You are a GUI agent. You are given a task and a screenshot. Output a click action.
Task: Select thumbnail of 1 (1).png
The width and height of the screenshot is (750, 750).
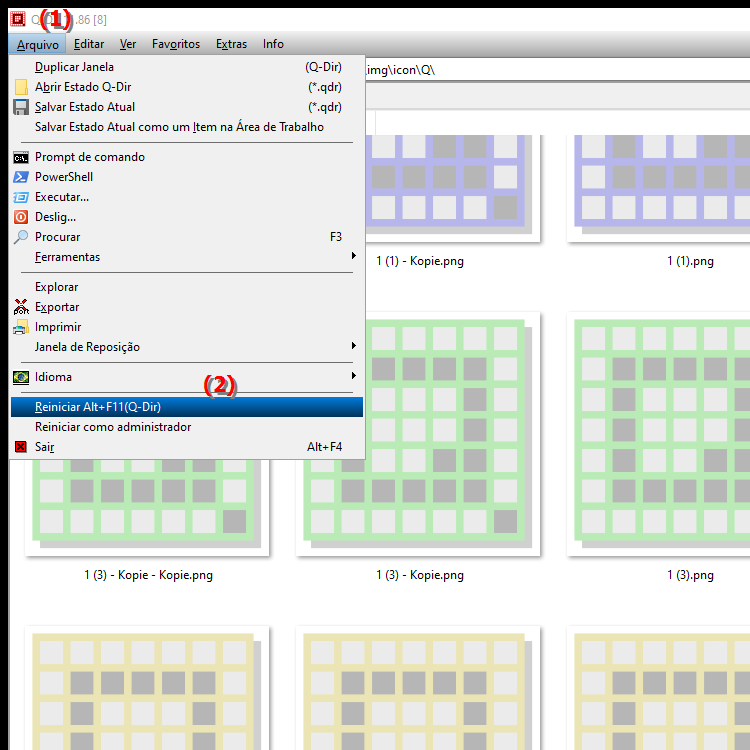tap(658, 188)
